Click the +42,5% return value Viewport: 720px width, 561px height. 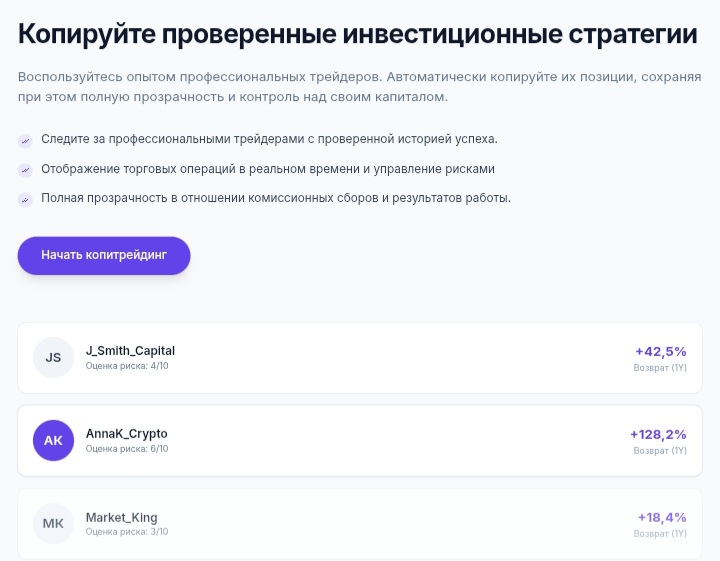click(x=661, y=352)
